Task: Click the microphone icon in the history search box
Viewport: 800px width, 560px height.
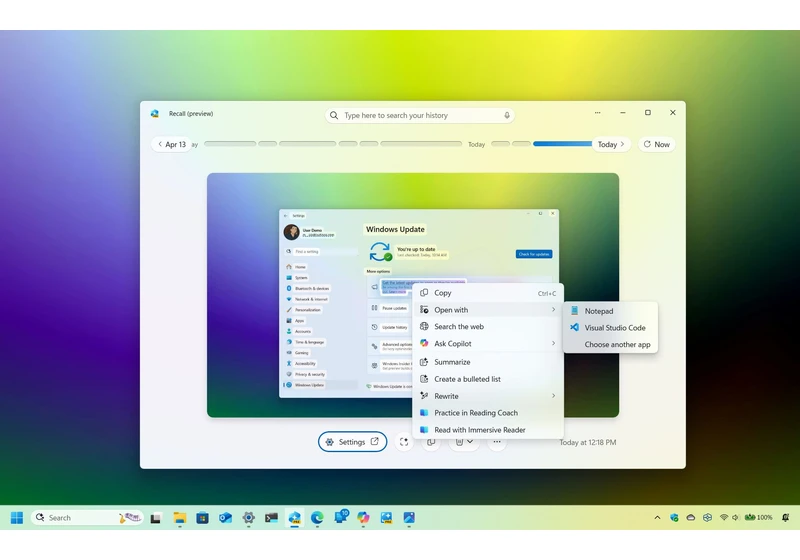Action: click(x=507, y=115)
